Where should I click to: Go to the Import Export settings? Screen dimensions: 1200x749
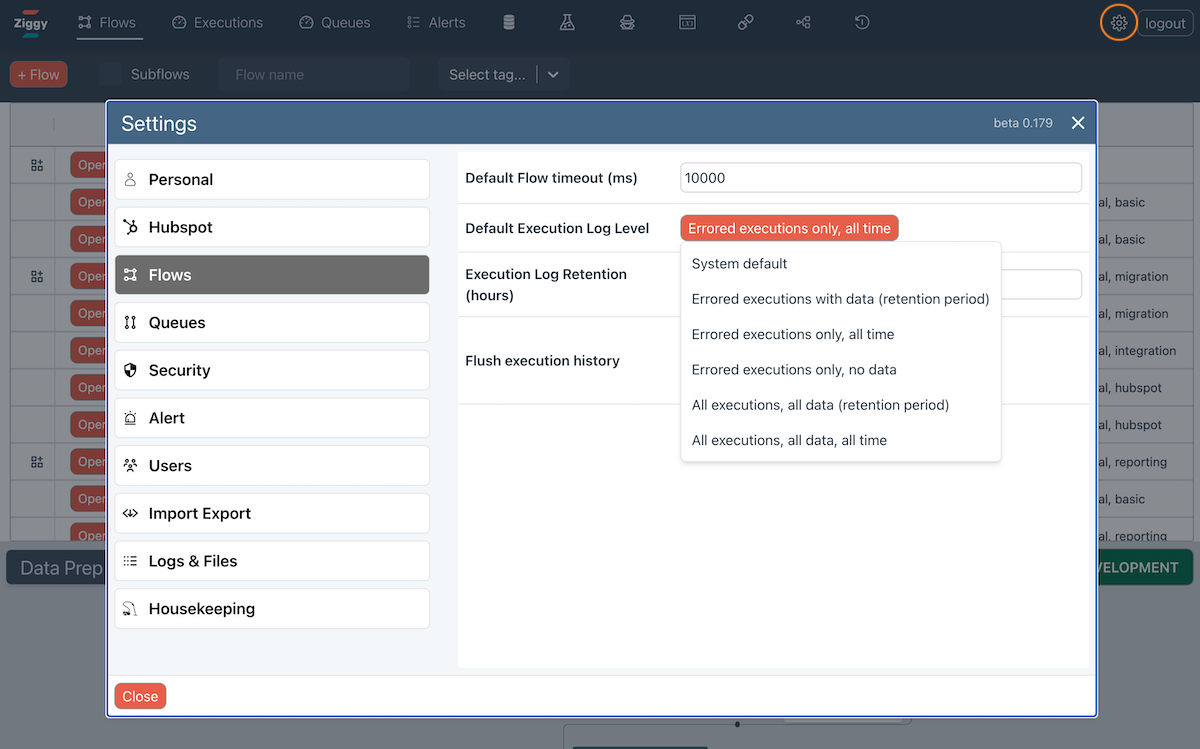[272, 513]
